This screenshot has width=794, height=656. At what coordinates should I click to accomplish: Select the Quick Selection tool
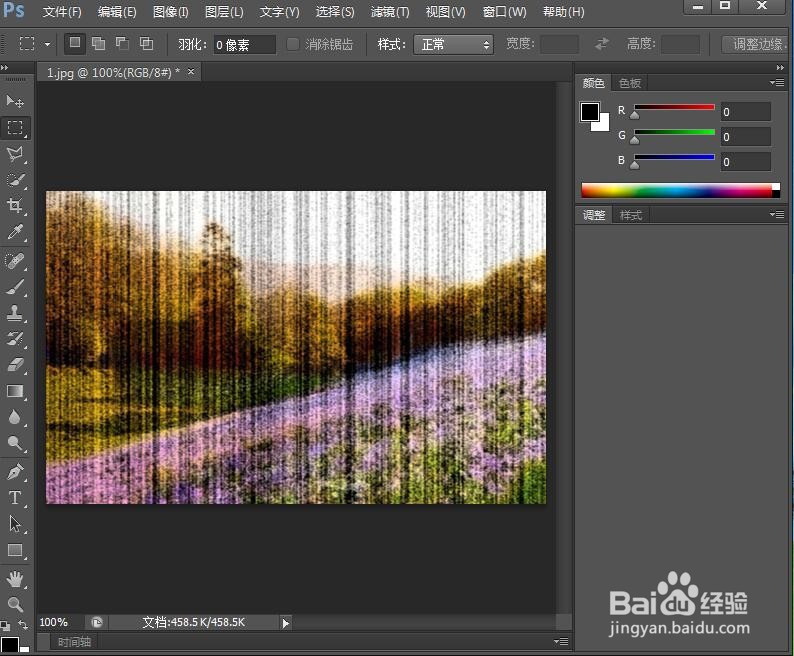coord(15,180)
